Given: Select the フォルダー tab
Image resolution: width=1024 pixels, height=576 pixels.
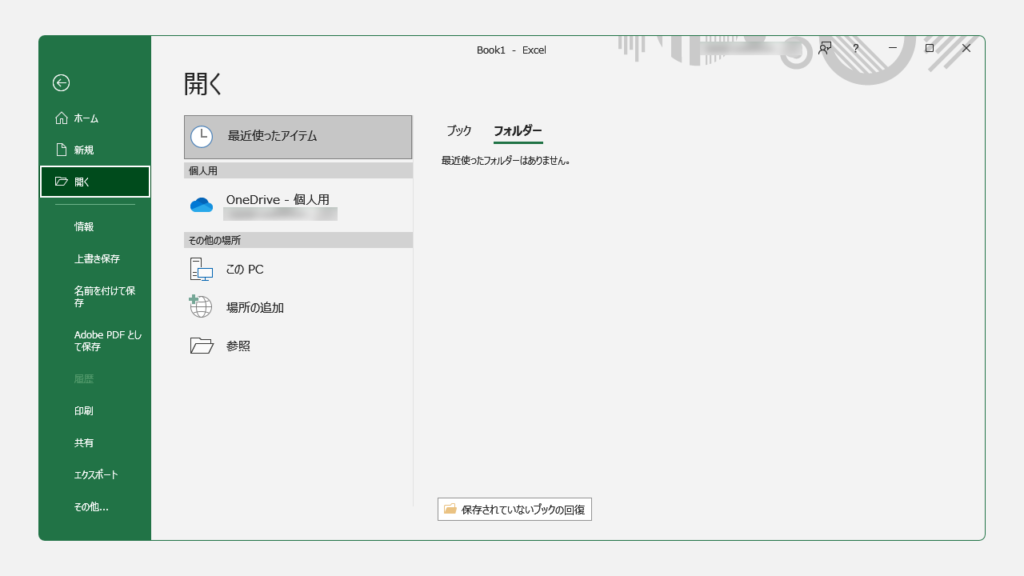Looking at the screenshot, I should pyautogui.click(x=518, y=131).
